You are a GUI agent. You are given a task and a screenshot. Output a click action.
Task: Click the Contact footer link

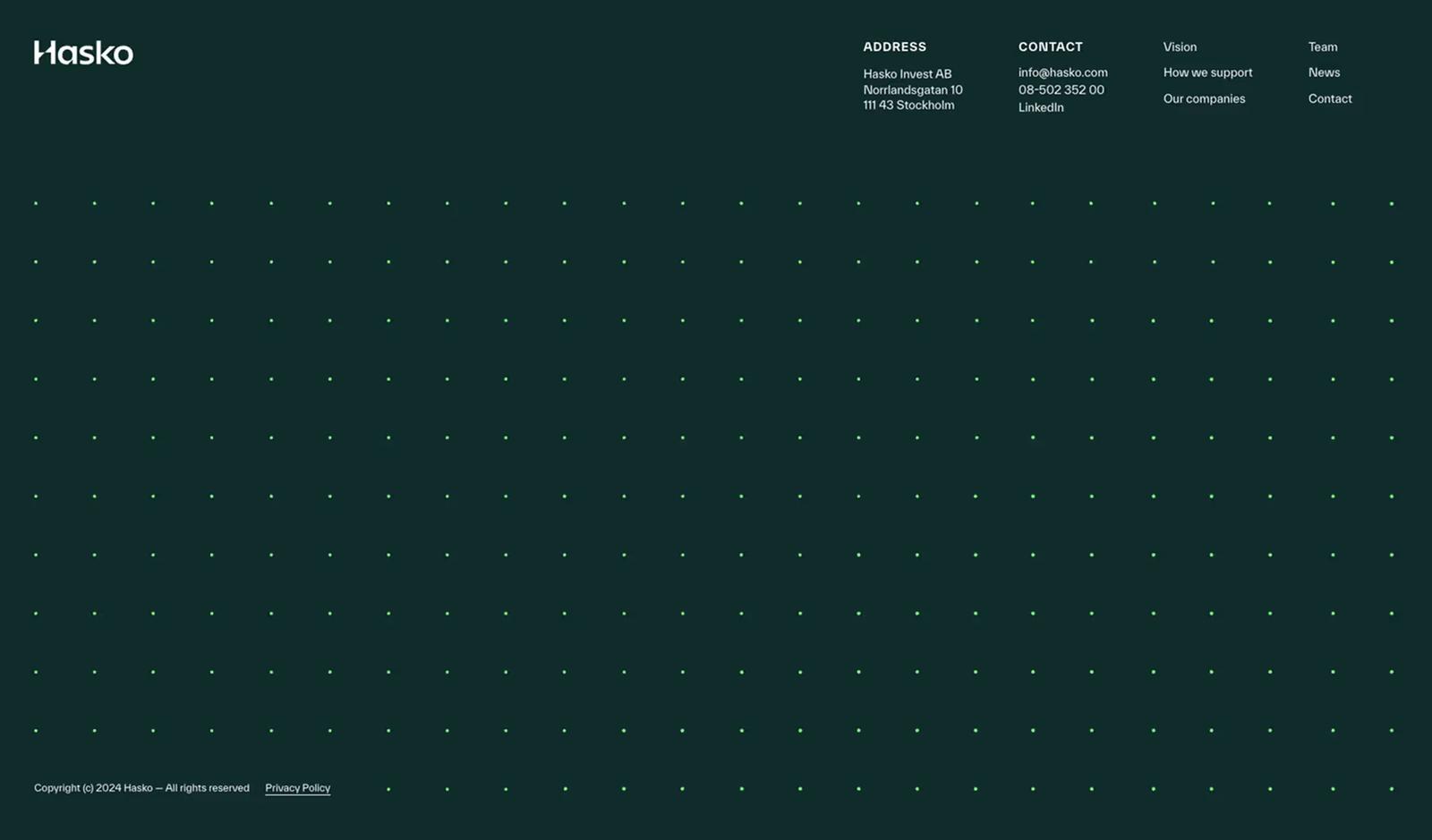[x=1330, y=98]
